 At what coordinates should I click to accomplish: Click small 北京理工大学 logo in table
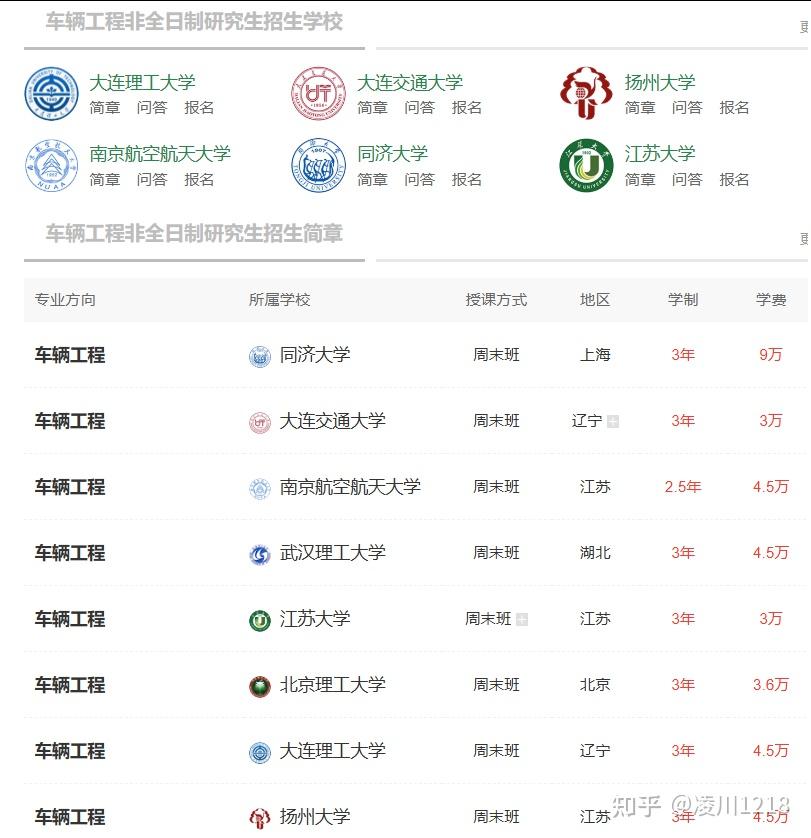(260, 687)
